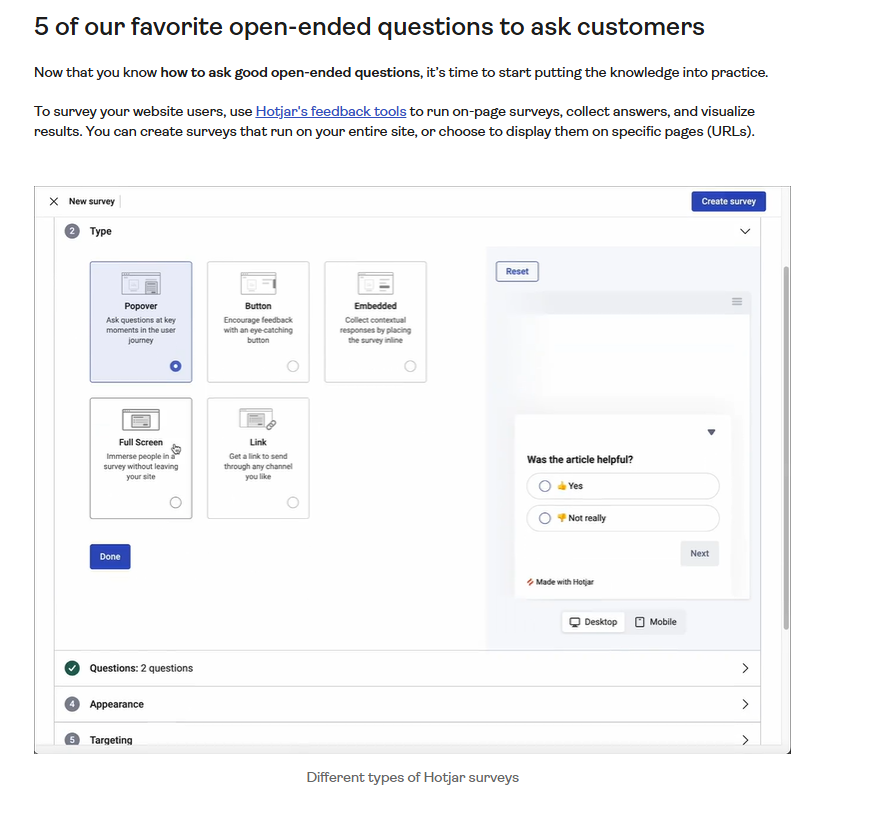Click the Full Screen survey type icon
876x813 pixels.
(141, 420)
